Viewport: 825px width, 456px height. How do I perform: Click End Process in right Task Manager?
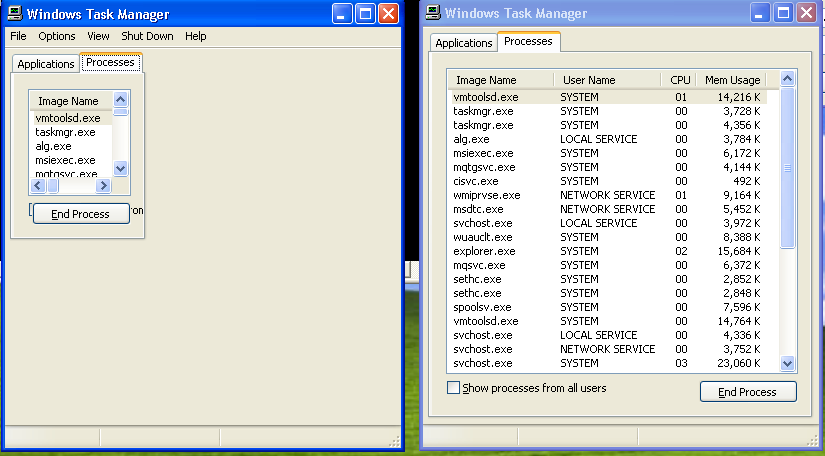coord(748,391)
